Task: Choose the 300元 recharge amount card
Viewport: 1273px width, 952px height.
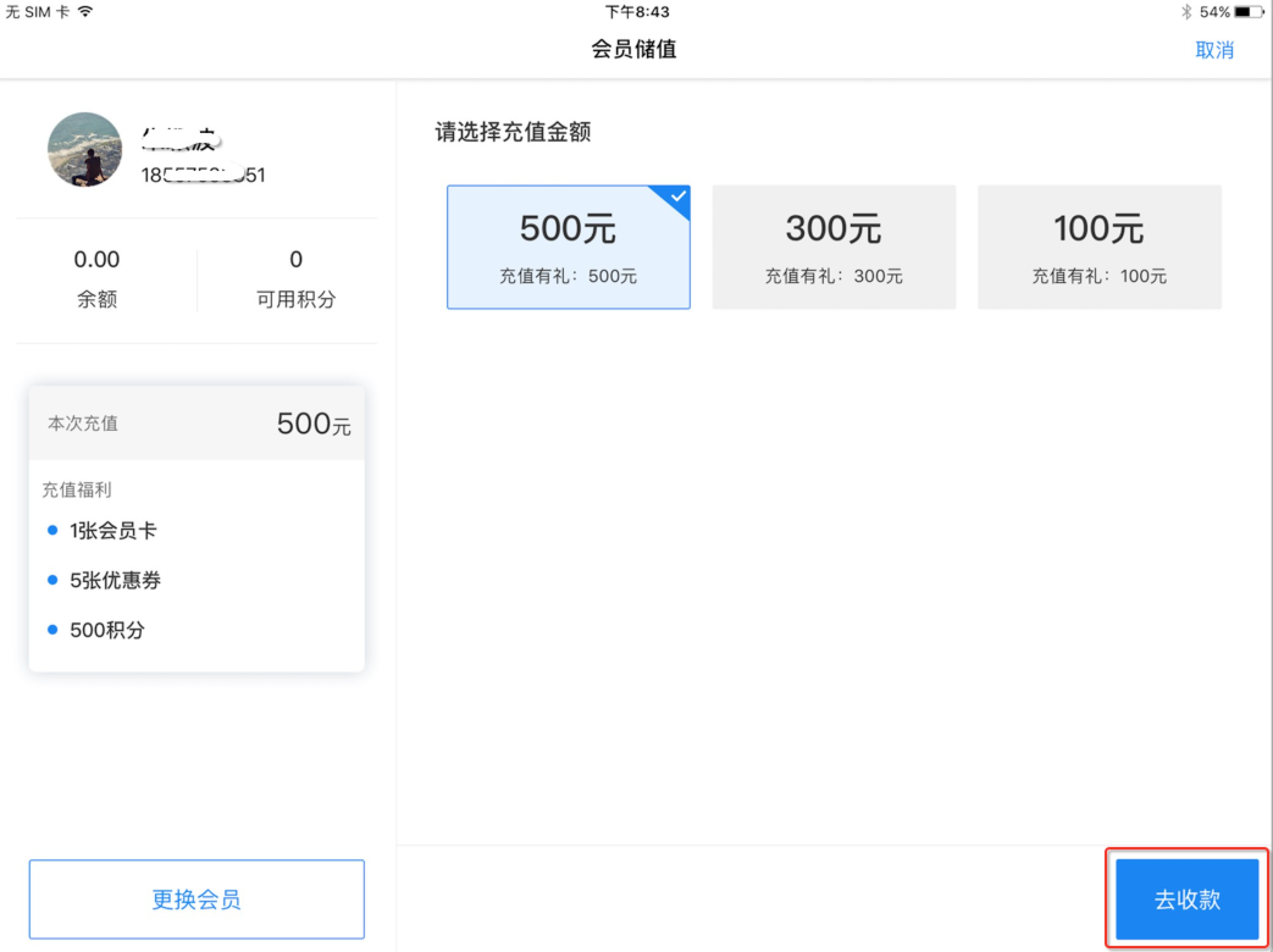Action: 834,247
